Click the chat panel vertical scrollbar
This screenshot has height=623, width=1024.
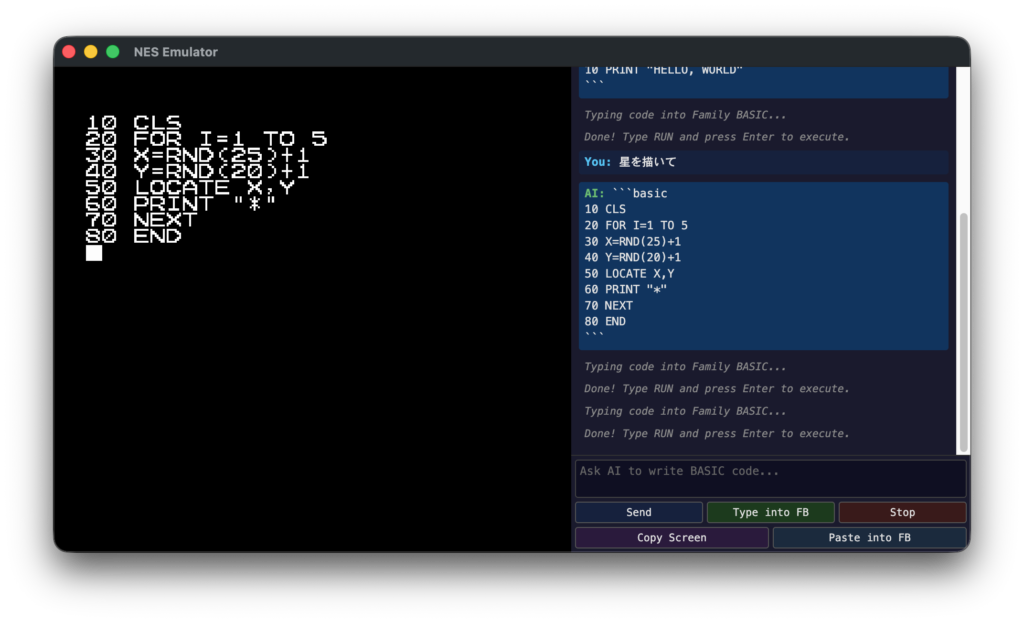tap(963, 330)
